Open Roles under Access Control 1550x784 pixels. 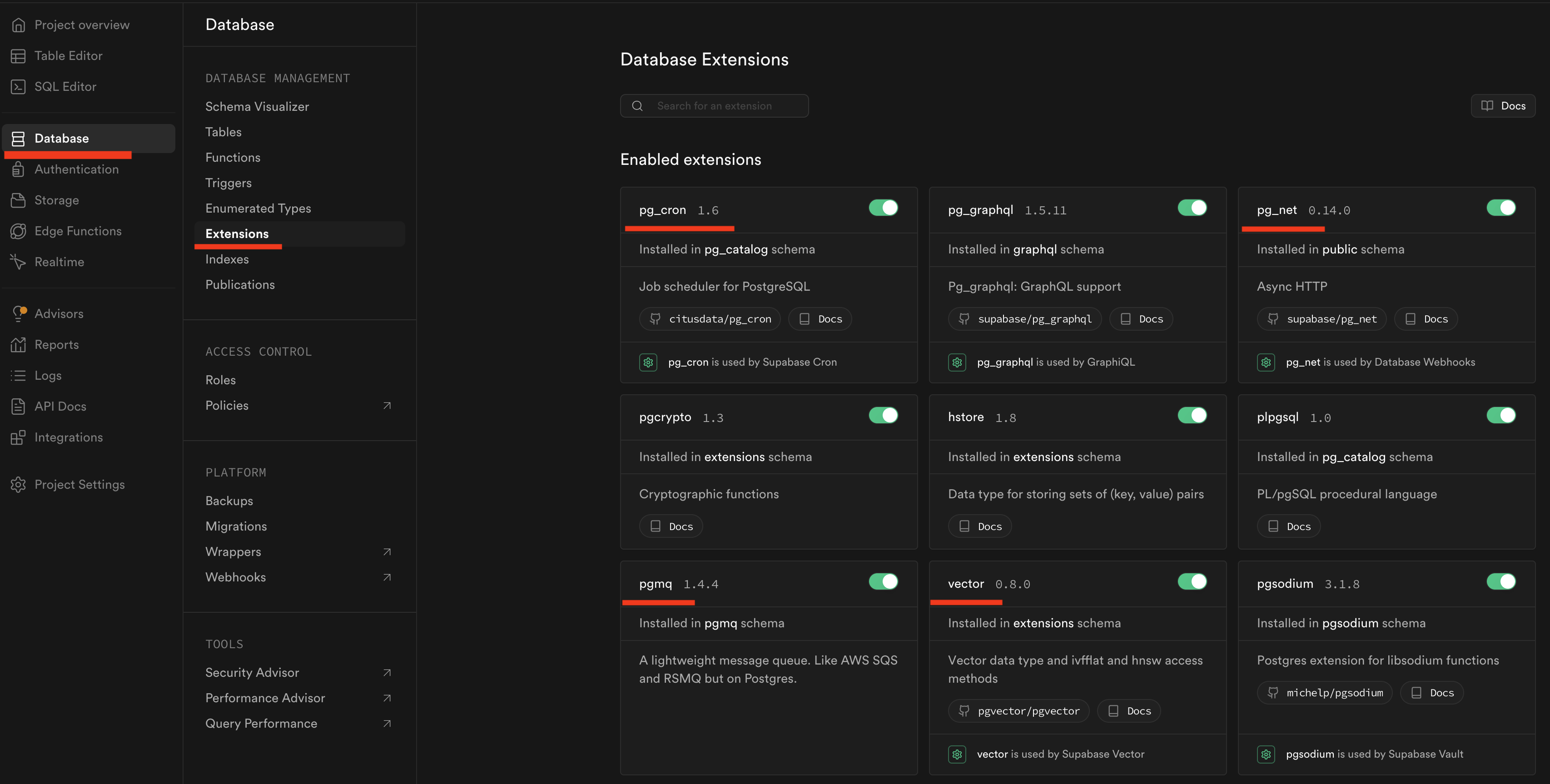pos(220,380)
